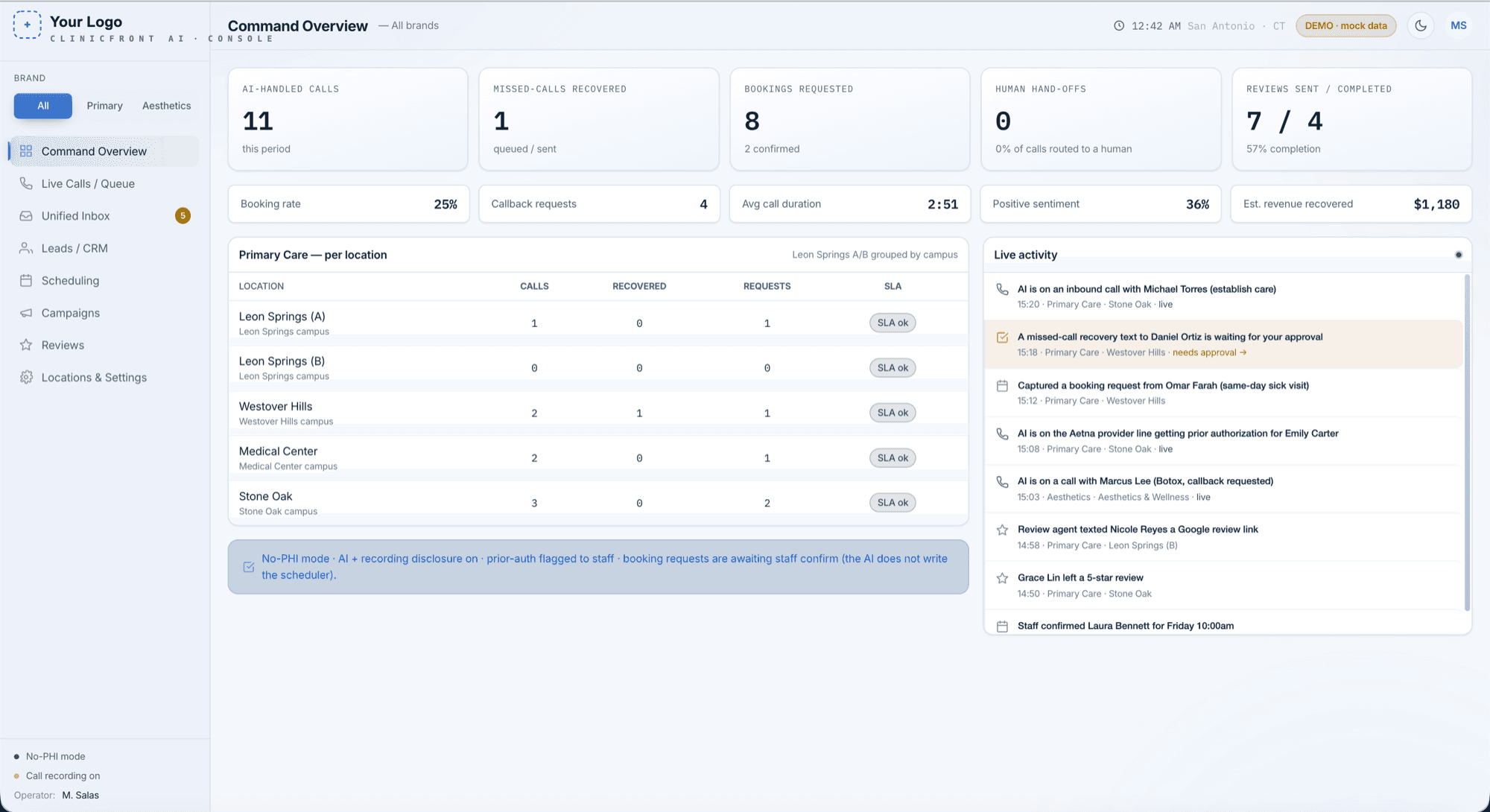Open the MS user avatar
The height and width of the screenshot is (812, 1490).
[x=1459, y=26]
